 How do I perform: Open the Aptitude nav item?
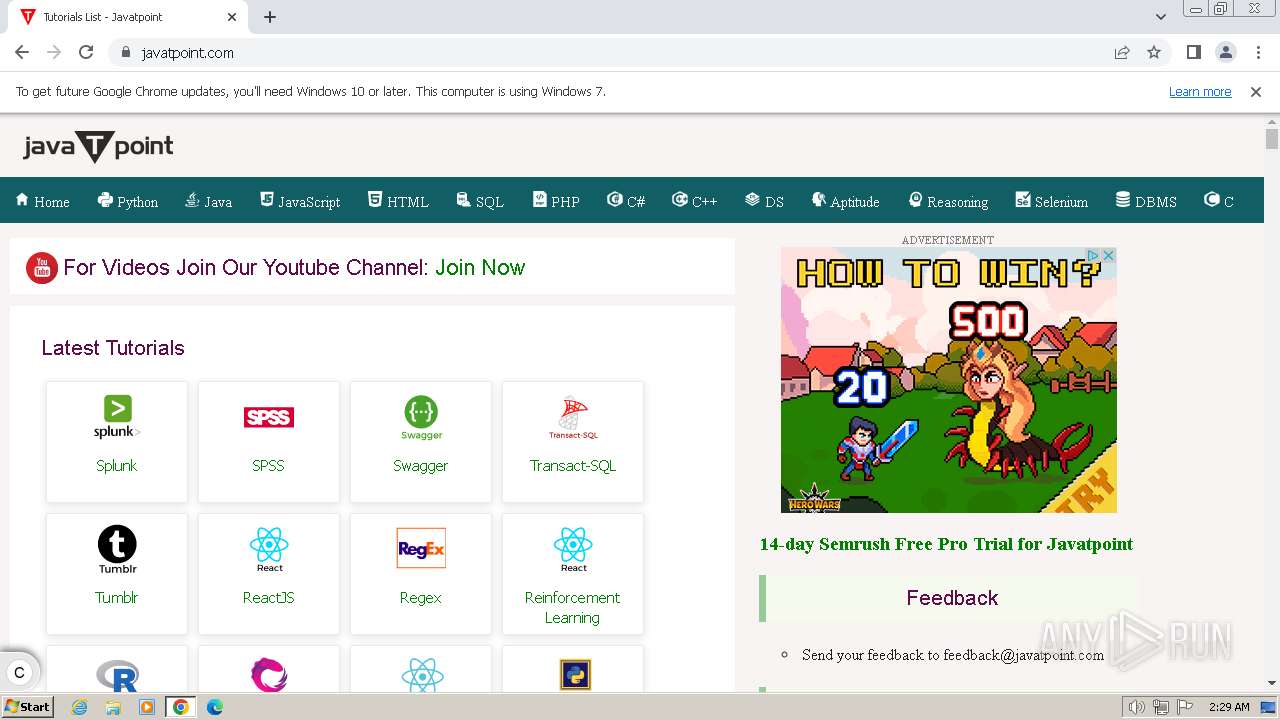(845, 201)
